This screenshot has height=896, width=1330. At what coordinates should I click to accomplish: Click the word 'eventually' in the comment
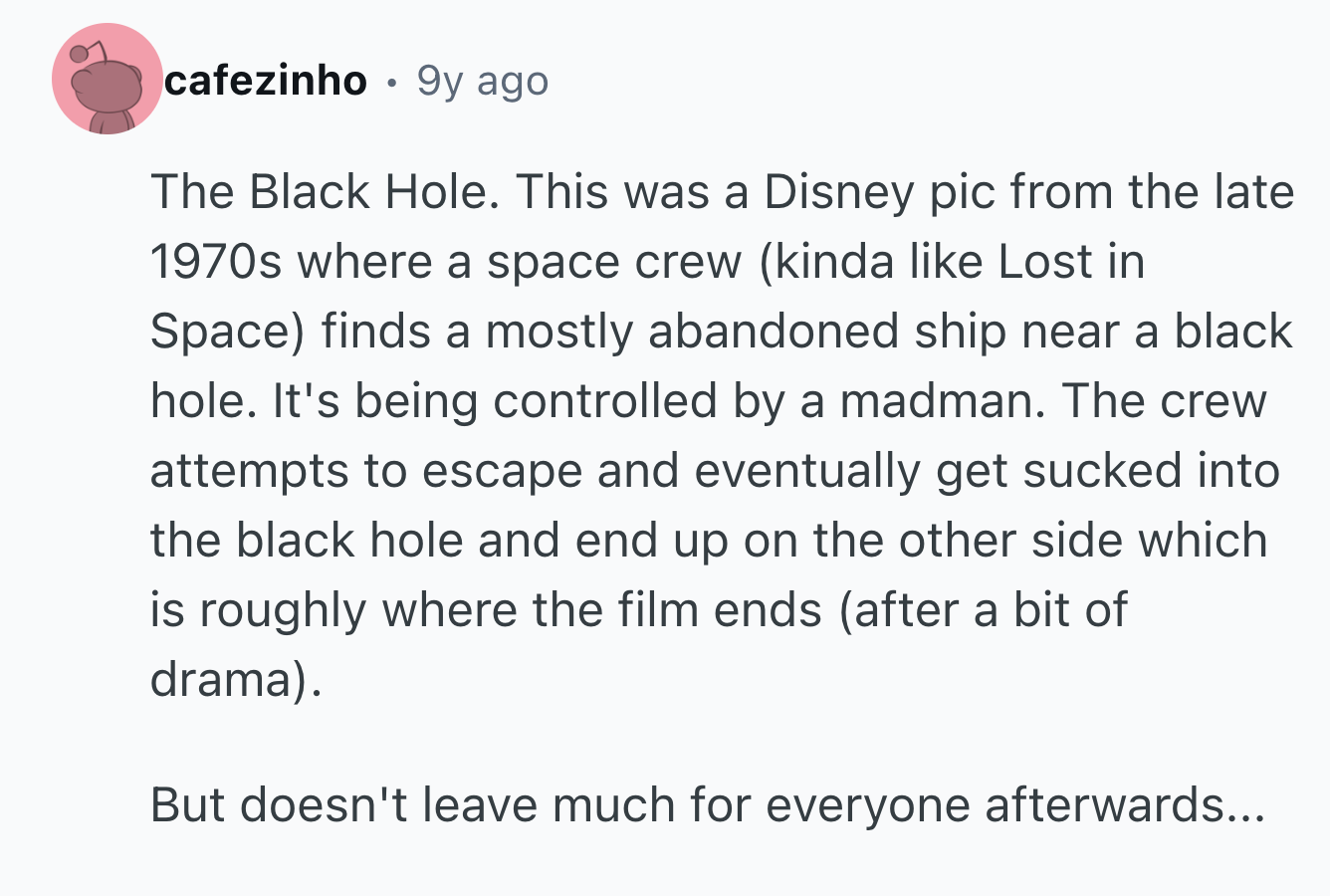[x=807, y=473]
